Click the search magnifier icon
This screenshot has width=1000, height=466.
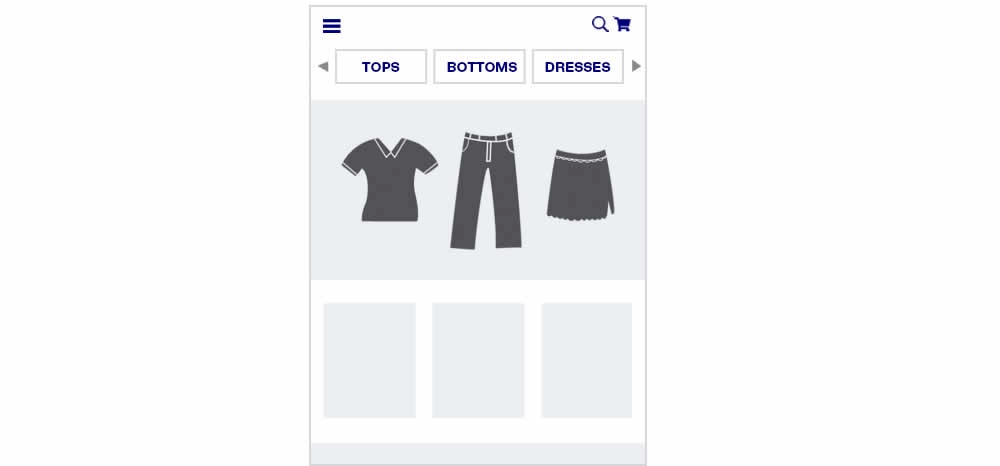(x=600, y=24)
